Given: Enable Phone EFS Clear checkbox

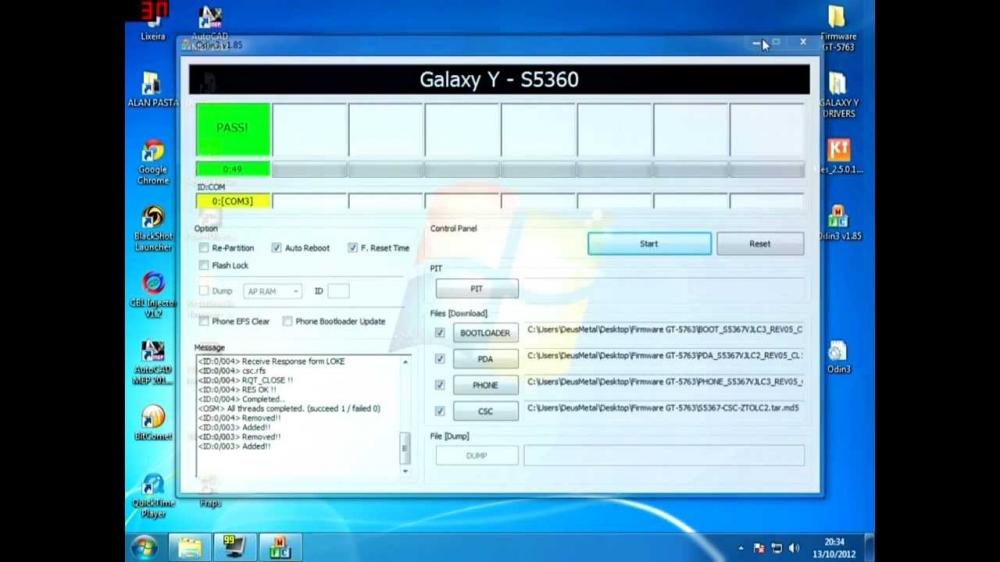Looking at the screenshot, I should (x=203, y=322).
